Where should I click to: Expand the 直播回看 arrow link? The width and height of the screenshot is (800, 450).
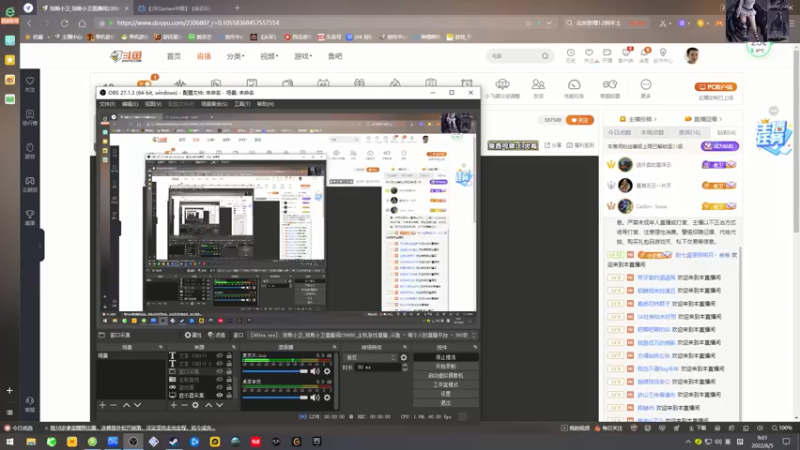(x=704, y=119)
